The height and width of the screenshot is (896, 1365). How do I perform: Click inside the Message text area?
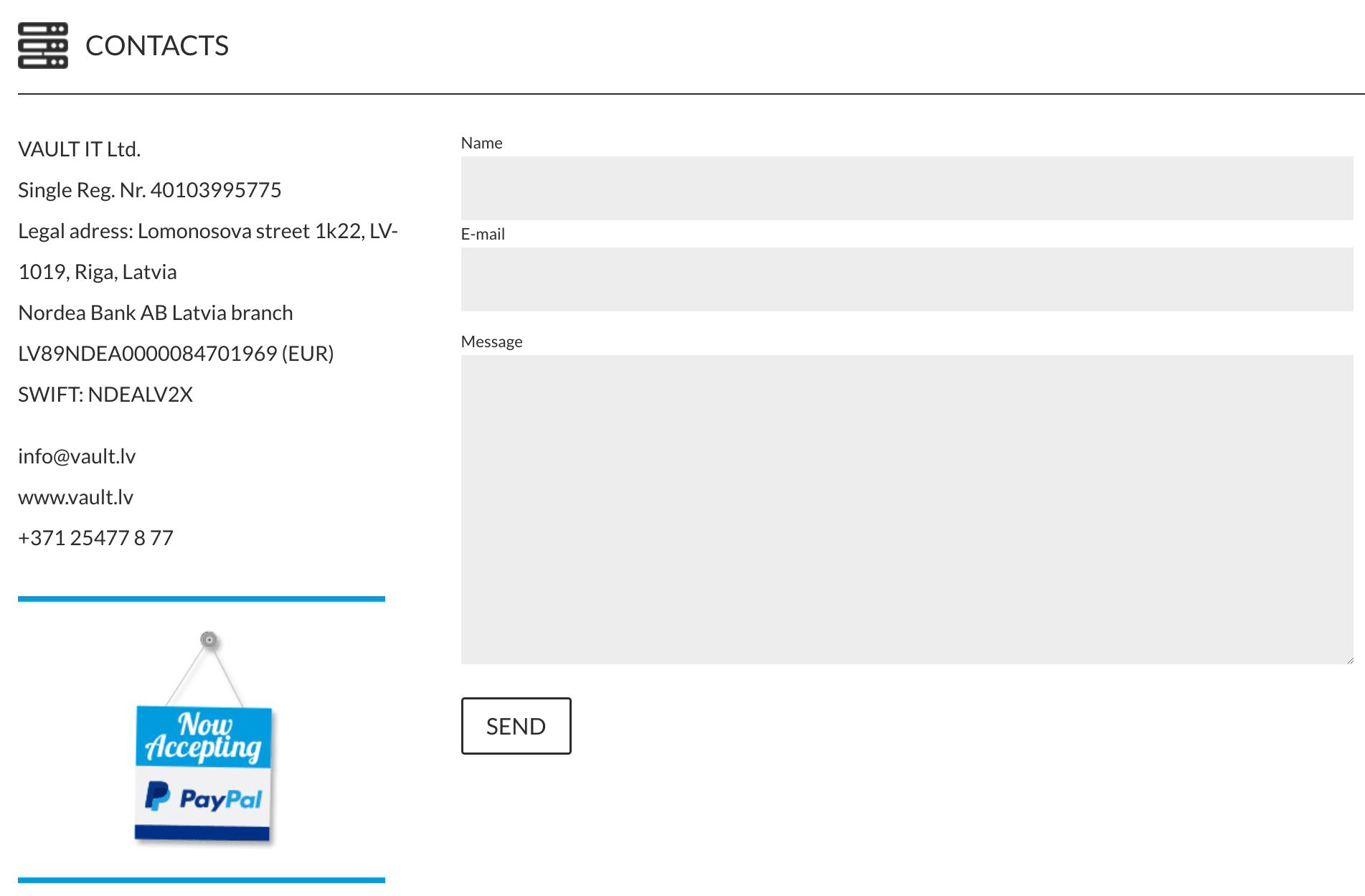point(907,509)
